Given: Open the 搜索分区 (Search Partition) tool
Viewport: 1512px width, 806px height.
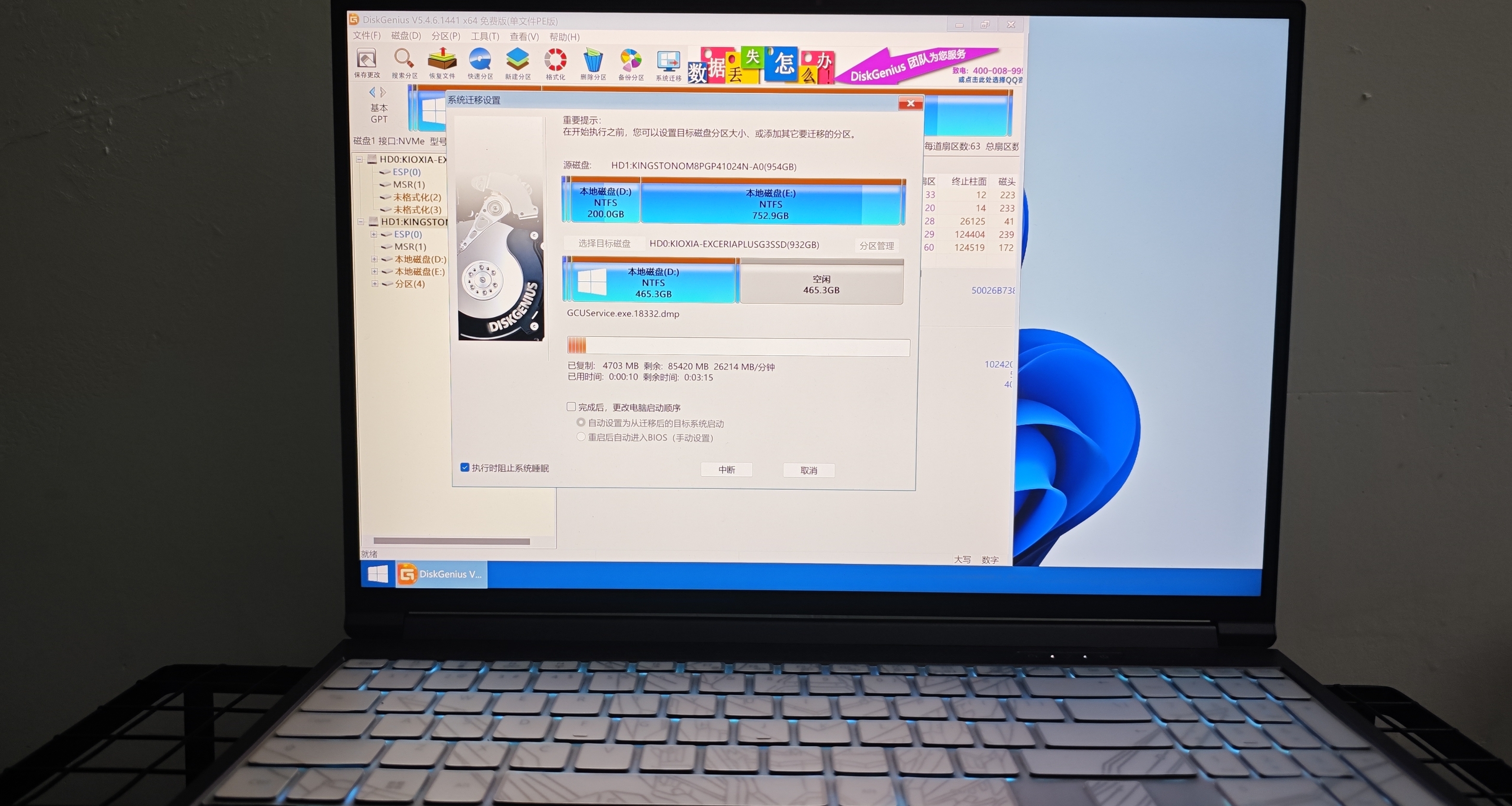Looking at the screenshot, I should 404,63.
